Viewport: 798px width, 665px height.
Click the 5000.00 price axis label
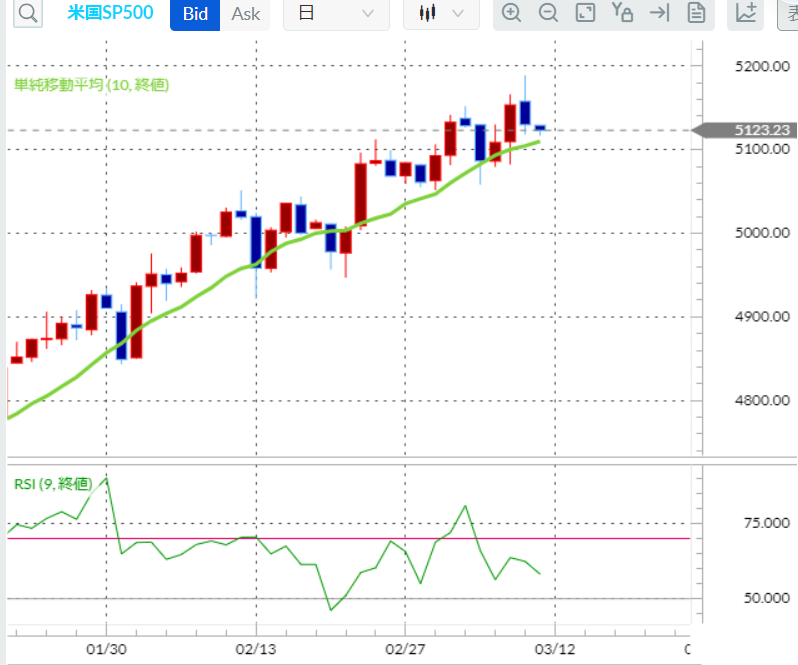(x=762, y=233)
